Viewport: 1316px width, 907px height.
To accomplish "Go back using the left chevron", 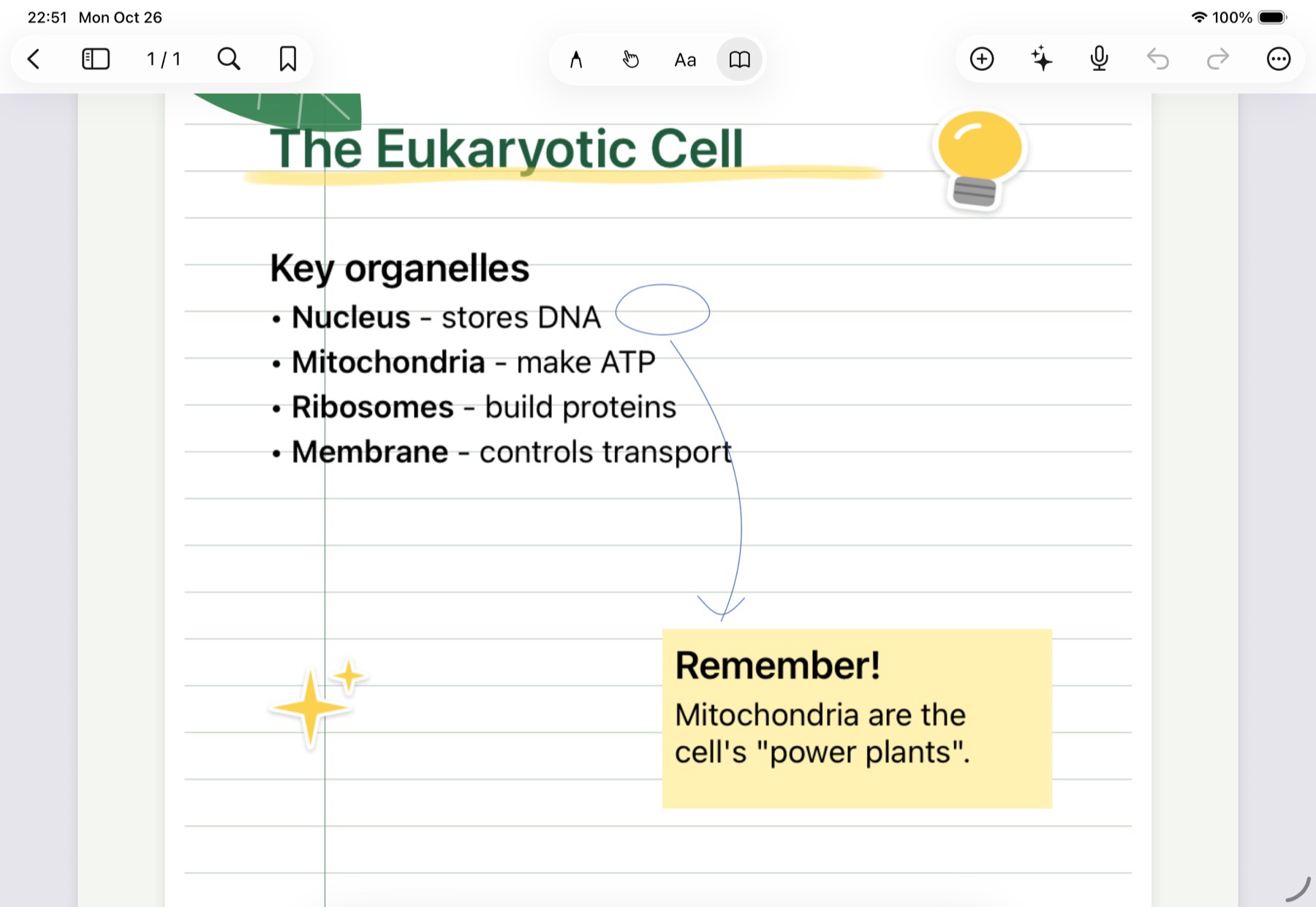I will coord(34,59).
